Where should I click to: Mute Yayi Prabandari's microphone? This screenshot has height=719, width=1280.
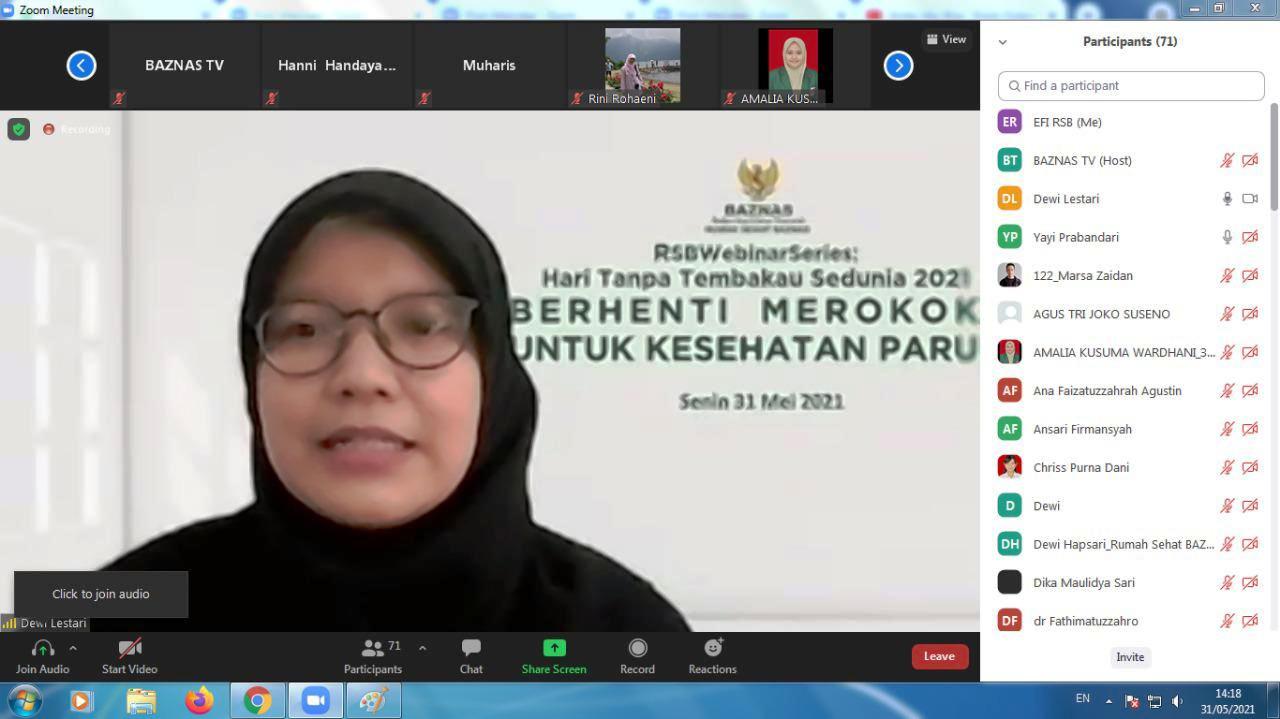(x=1227, y=237)
